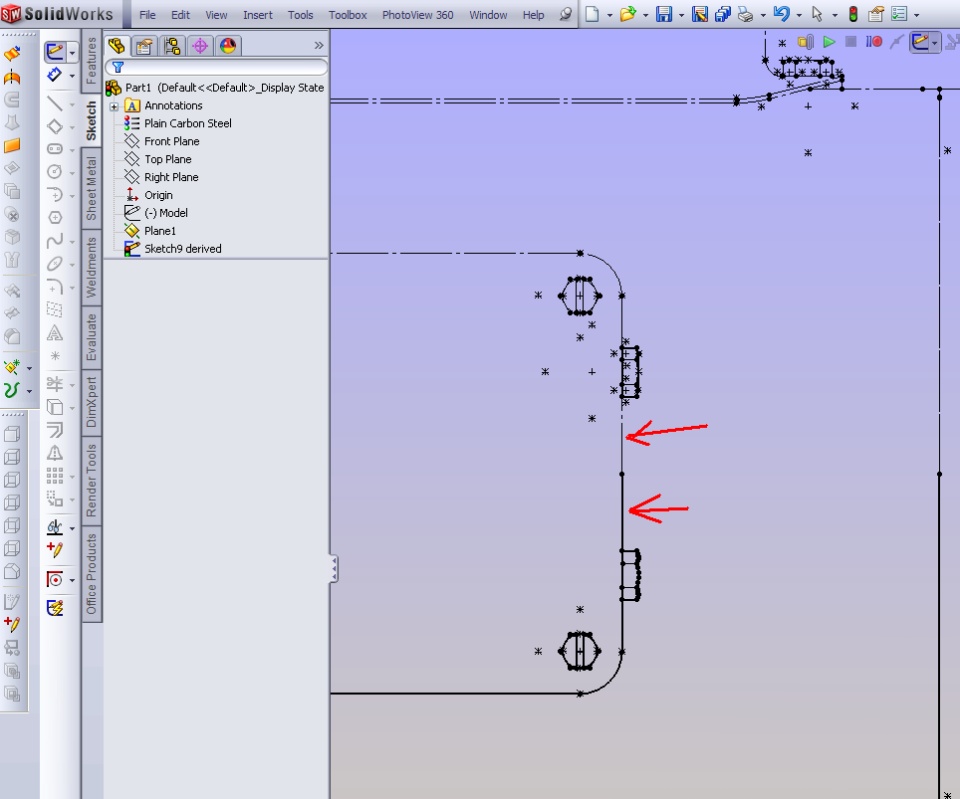Click the Save All stacked disks icon
The height and width of the screenshot is (799, 960).
click(722, 13)
